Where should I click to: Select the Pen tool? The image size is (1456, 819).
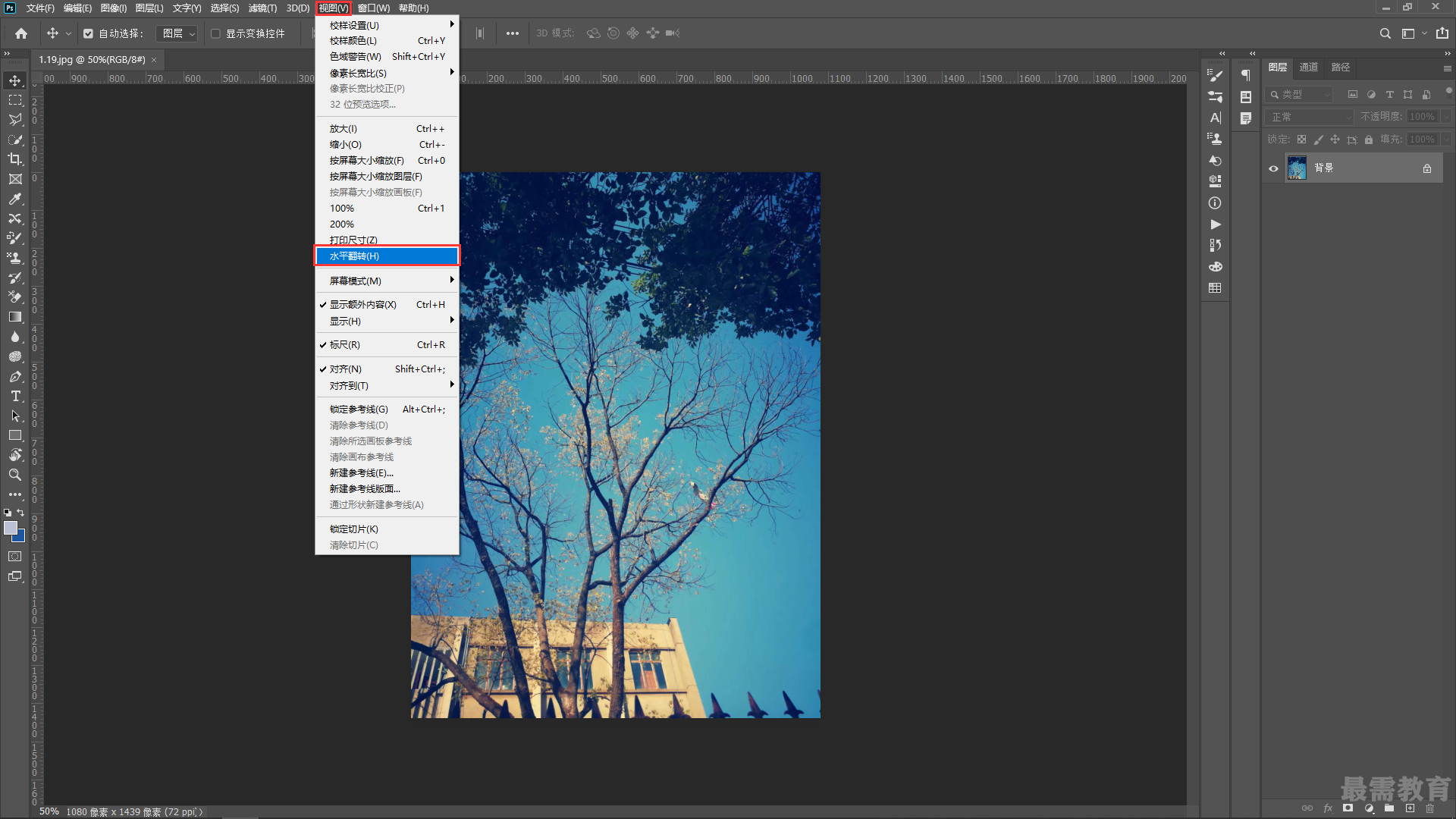coord(15,376)
